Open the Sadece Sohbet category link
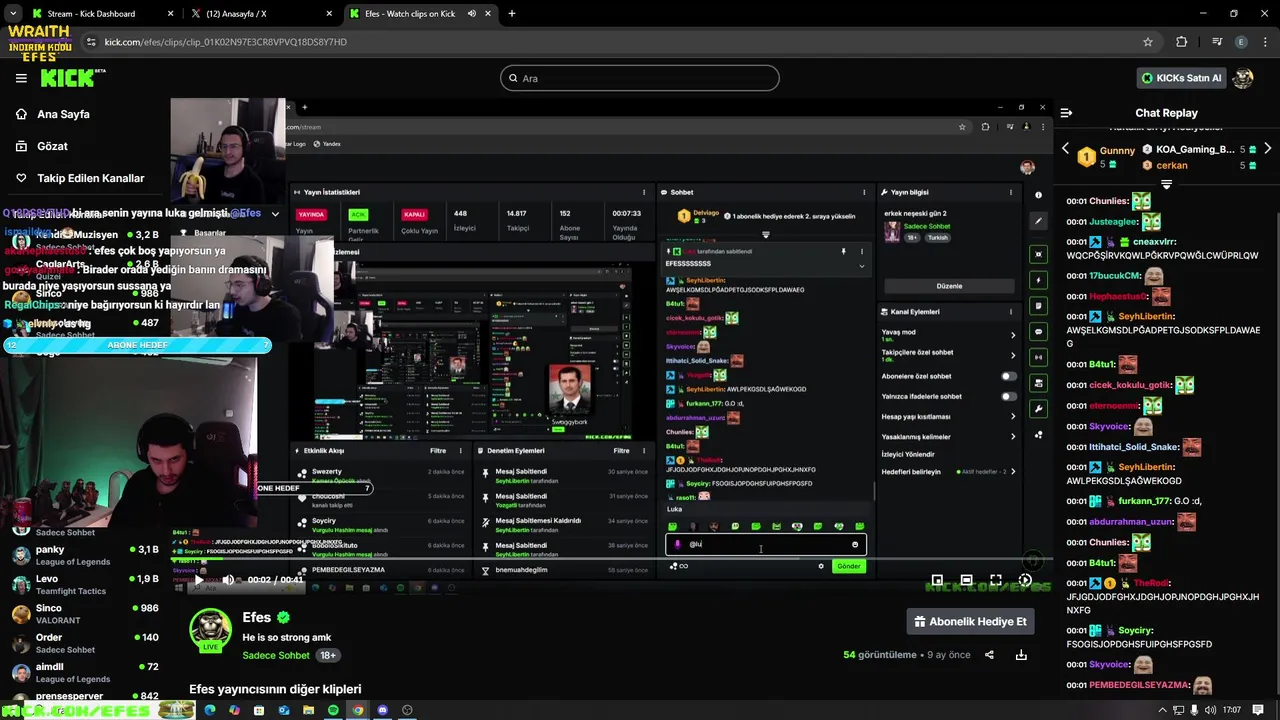 (276, 655)
